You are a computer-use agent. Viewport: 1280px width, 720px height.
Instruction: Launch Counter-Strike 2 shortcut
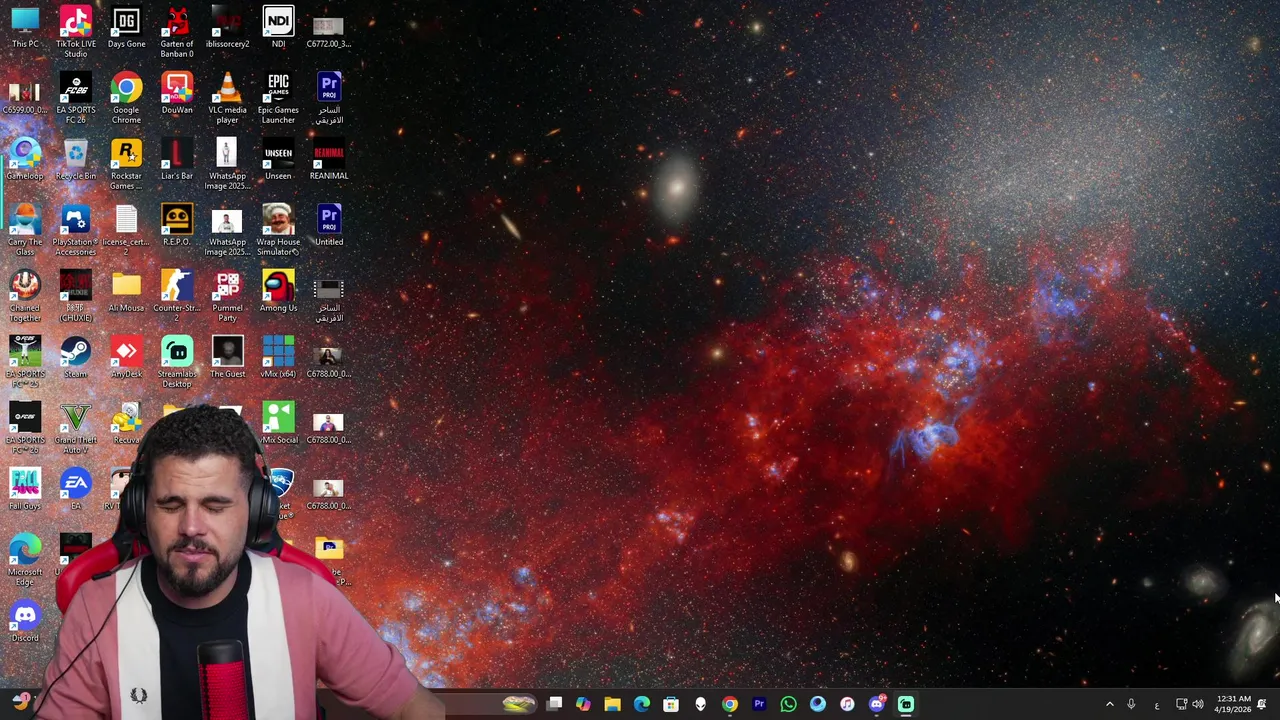[x=177, y=296]
